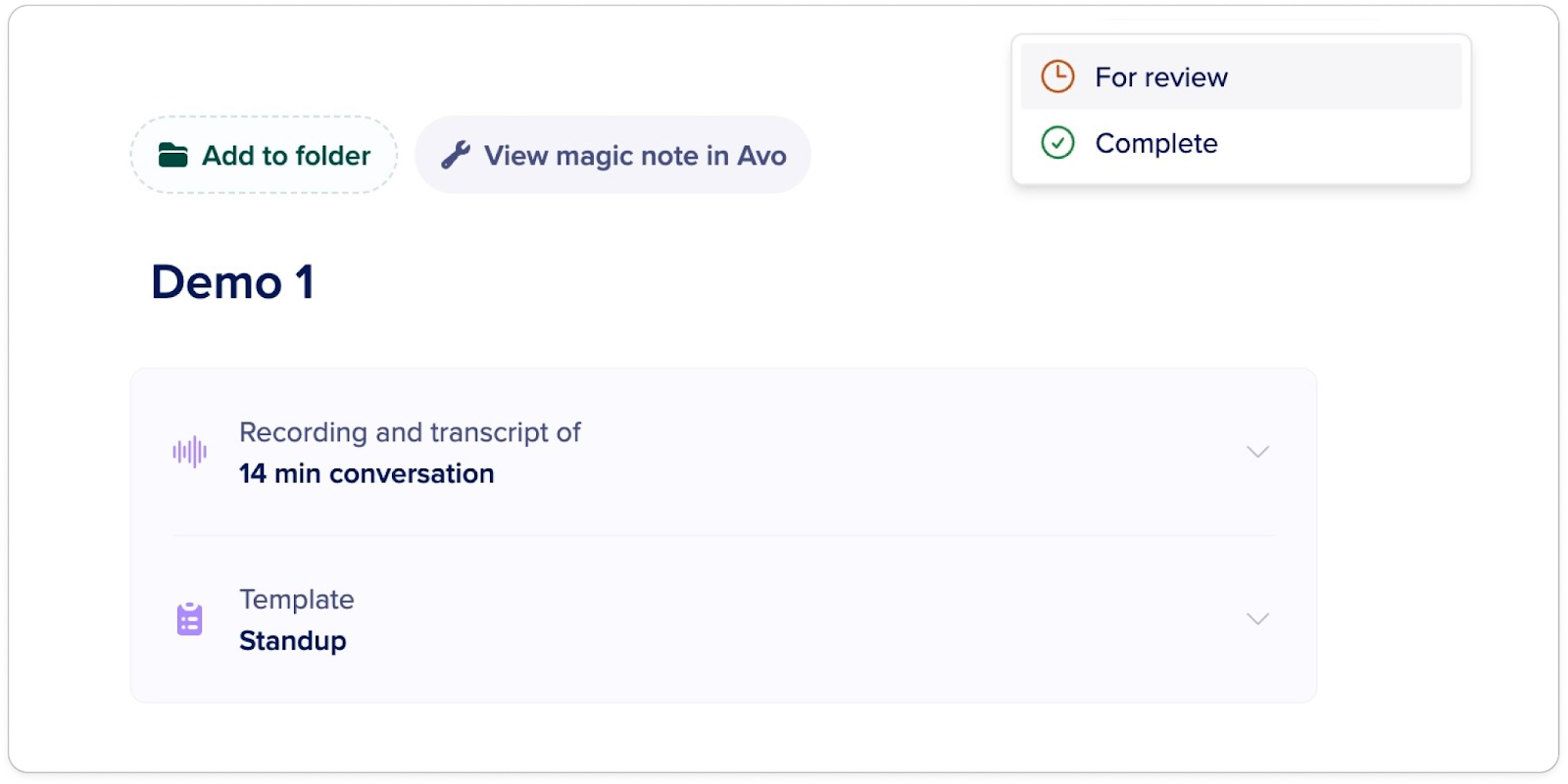
Task: Click the 14 min conversation label
Action: point(367,473)
